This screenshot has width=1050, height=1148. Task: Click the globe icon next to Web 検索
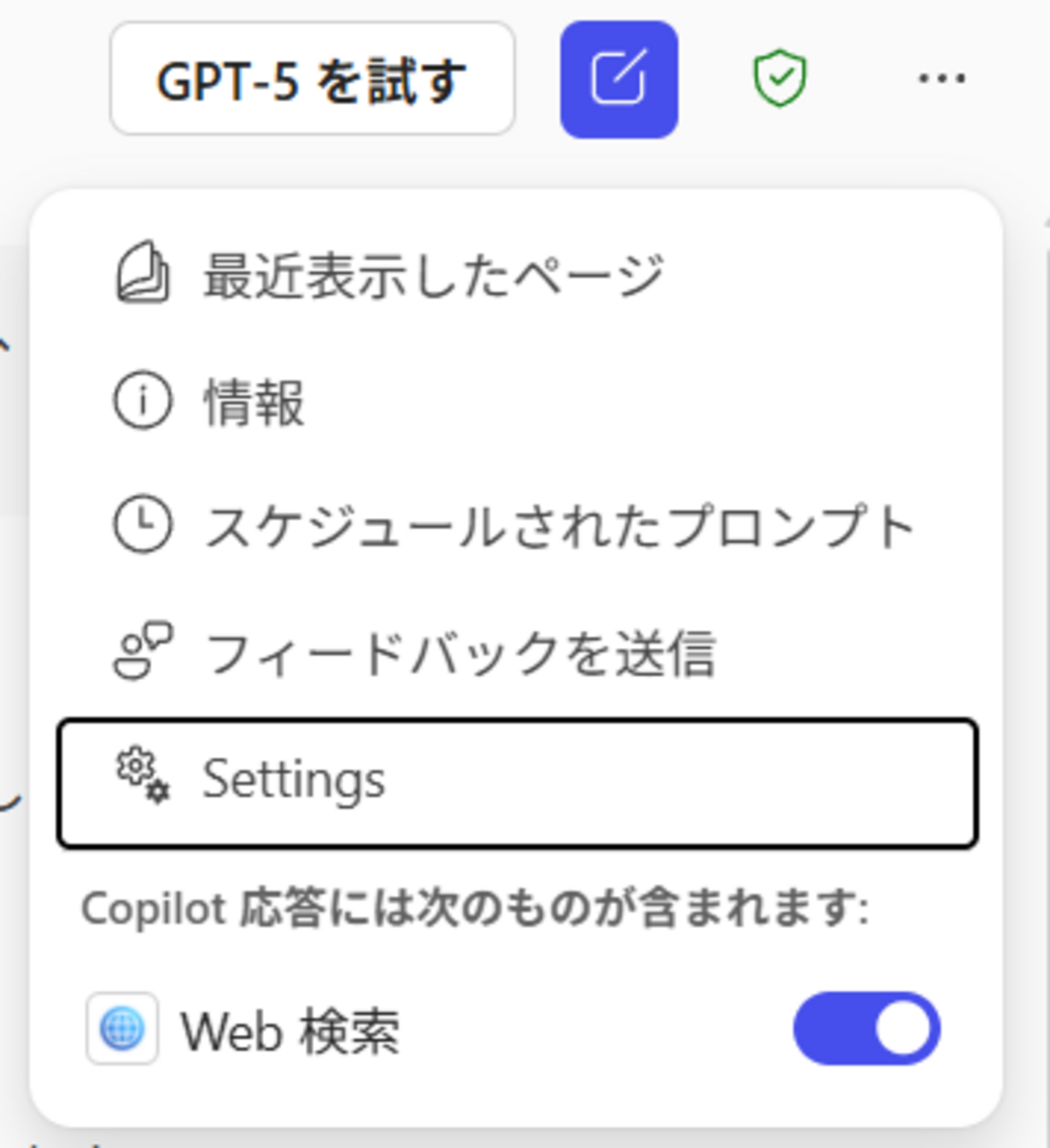[x=122, y=1028]
